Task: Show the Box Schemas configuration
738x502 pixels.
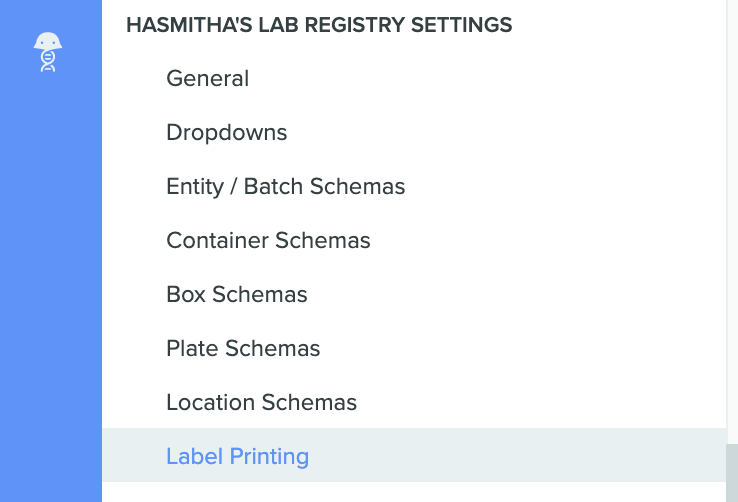Action: (237, 294)
